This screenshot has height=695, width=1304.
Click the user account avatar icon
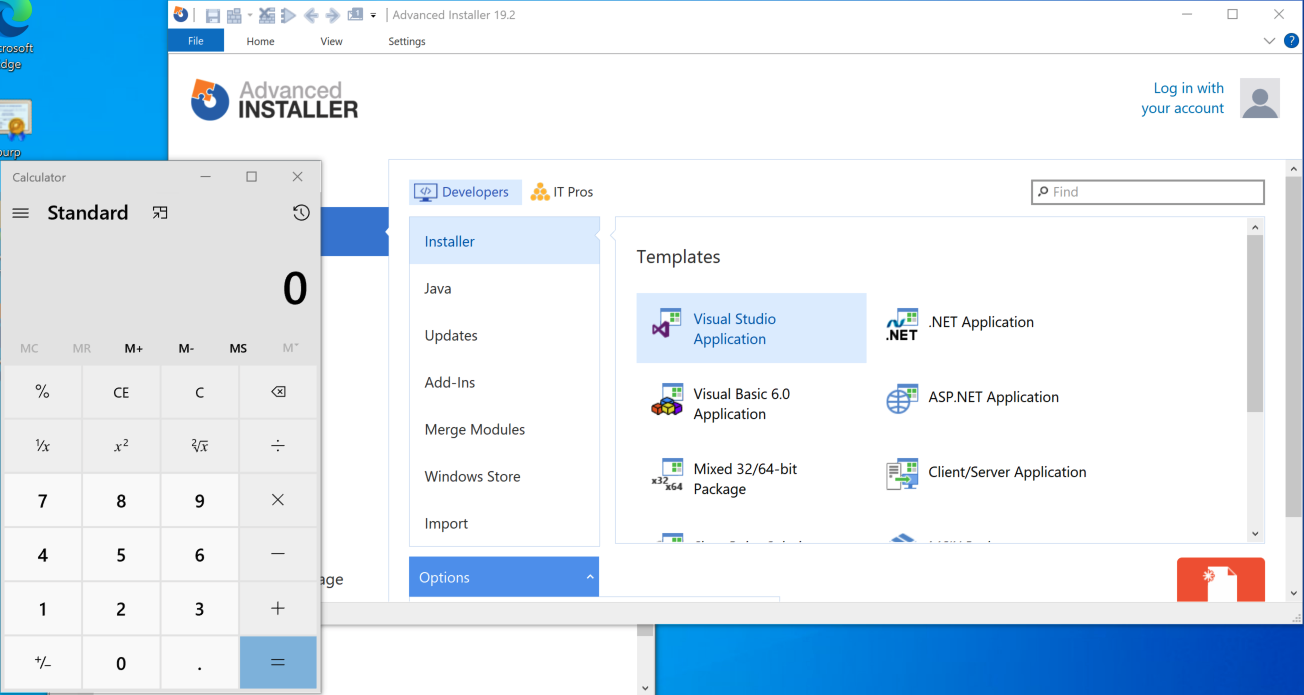1260,98
